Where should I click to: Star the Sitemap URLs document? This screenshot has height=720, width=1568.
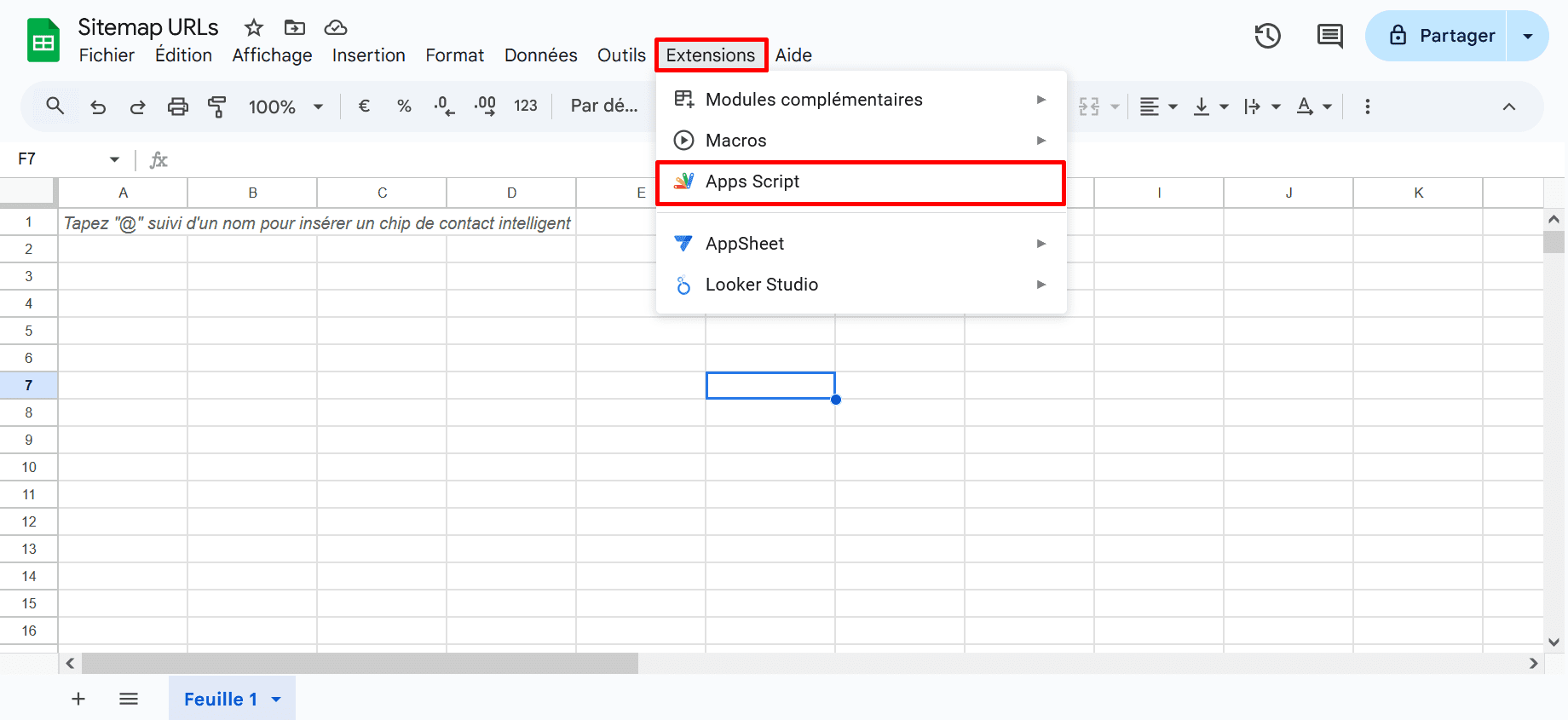pyautogui.click(x=254, y=28)
